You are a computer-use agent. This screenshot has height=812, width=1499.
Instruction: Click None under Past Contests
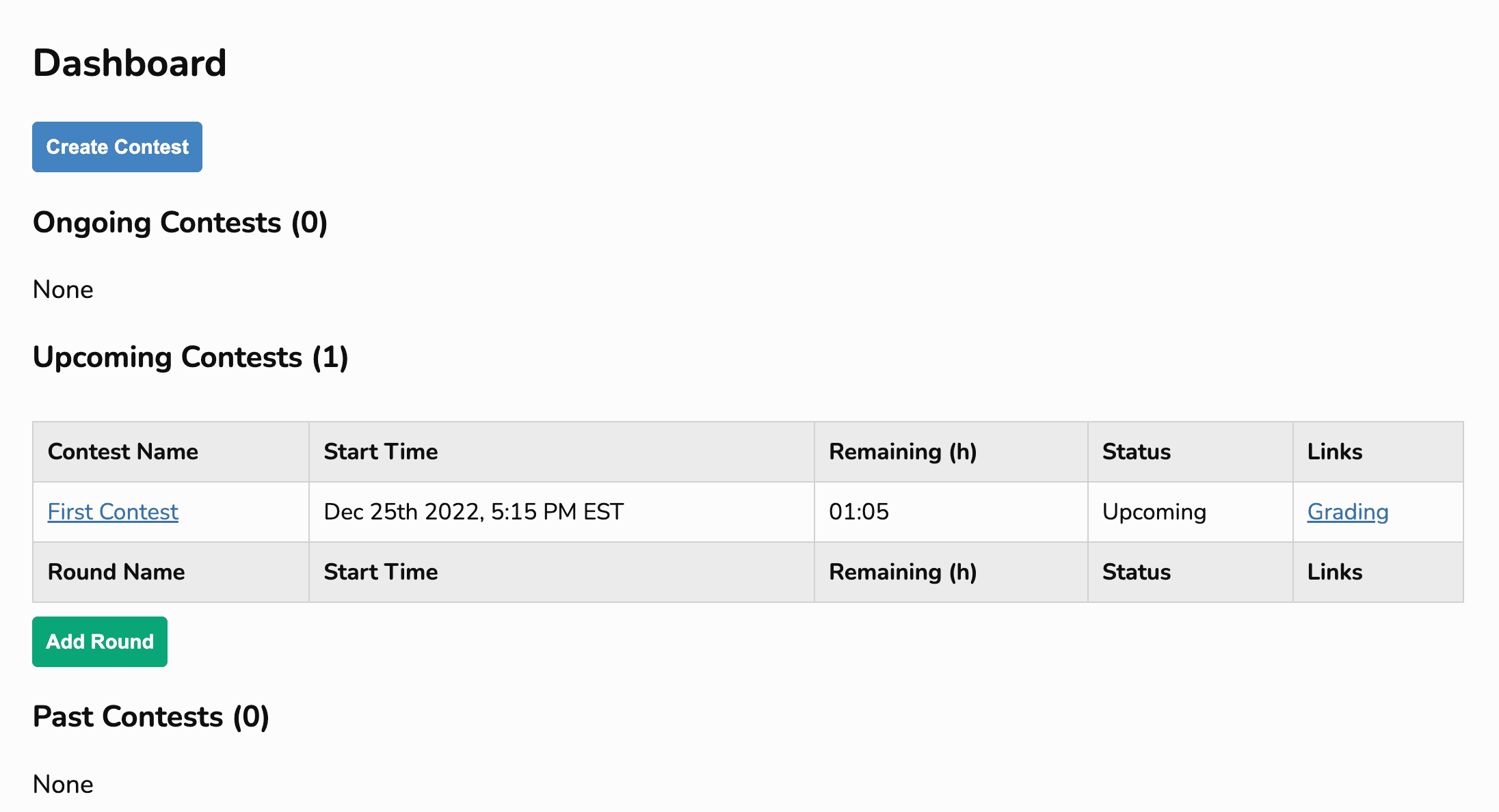tap(62, 784)
